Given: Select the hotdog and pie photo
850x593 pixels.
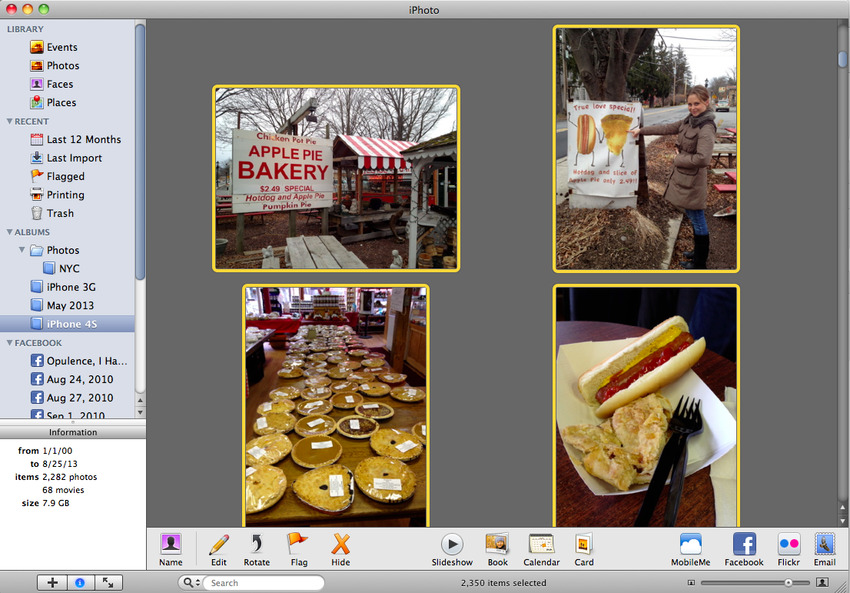Looking at the screenshot, I should click(x=646, y=406).
